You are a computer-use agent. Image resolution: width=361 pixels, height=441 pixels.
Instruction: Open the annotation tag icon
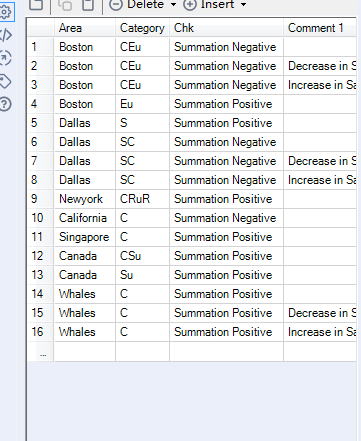point(5,81)
